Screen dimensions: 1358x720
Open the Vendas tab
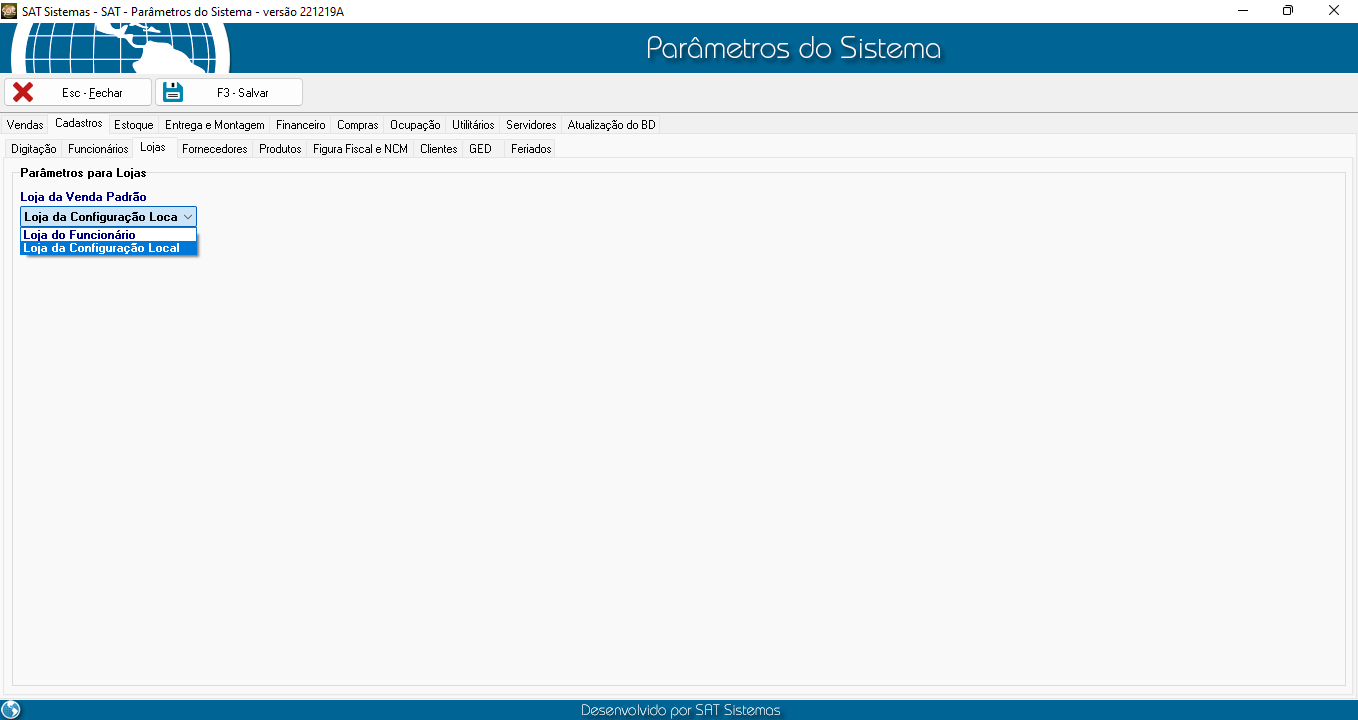click(25, 125)
